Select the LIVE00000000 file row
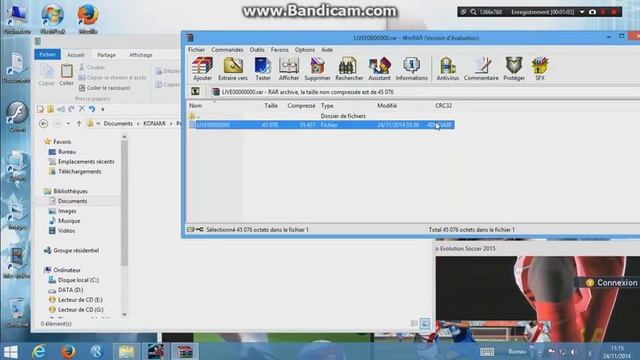Image resolution: width=640 pixels, height=360 pixels. click(321, 125)
